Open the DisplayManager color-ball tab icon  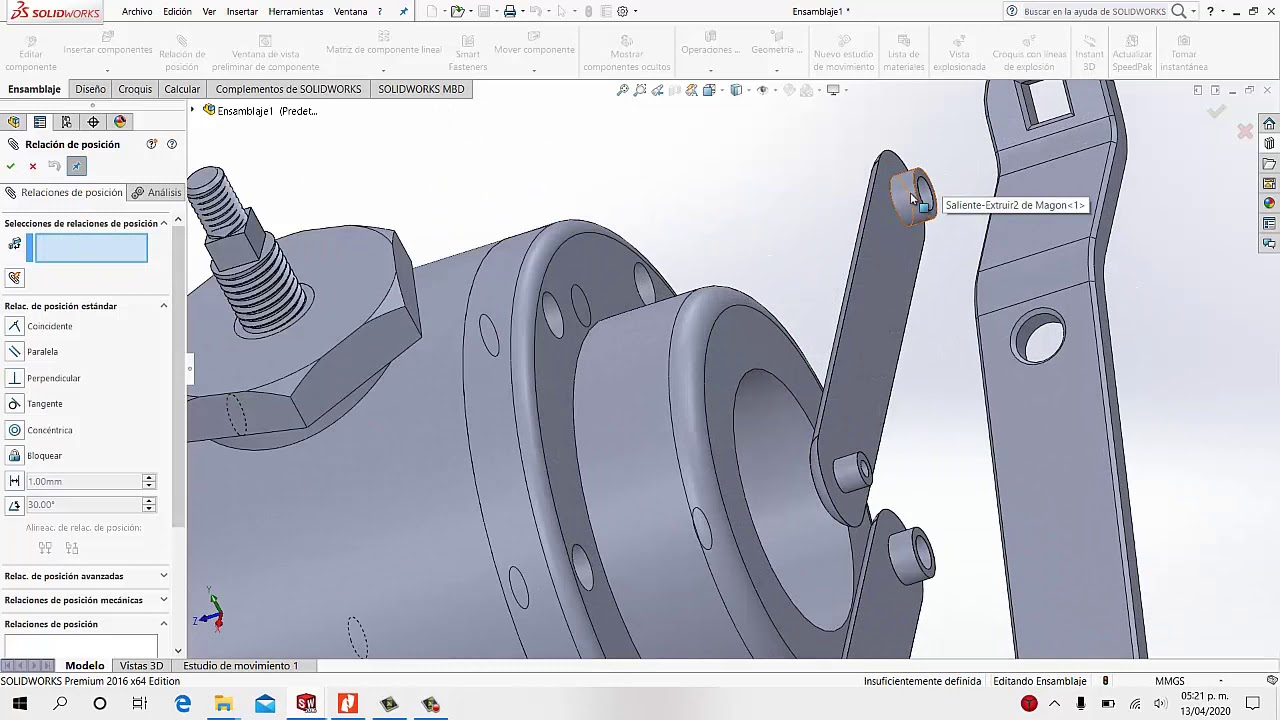(x=120, y=122)
